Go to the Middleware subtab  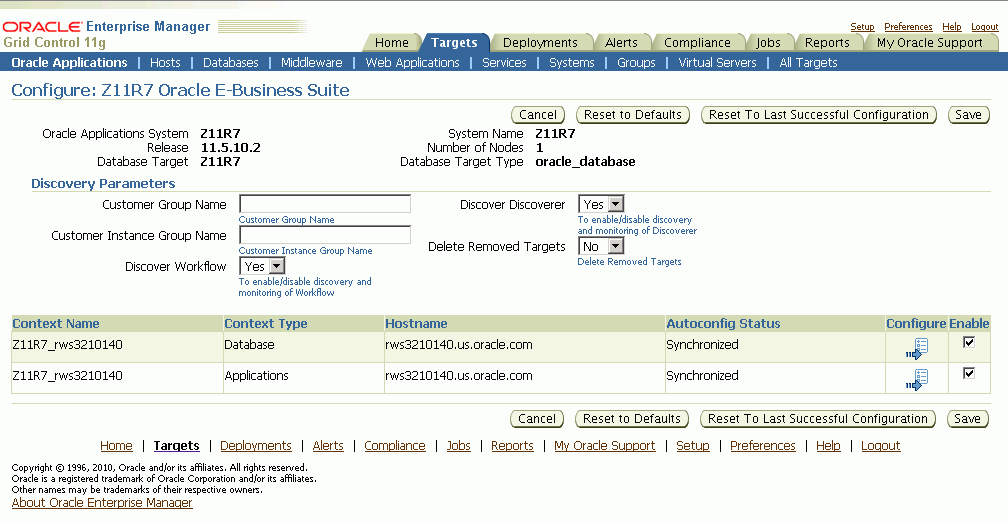tap(311, 62)
